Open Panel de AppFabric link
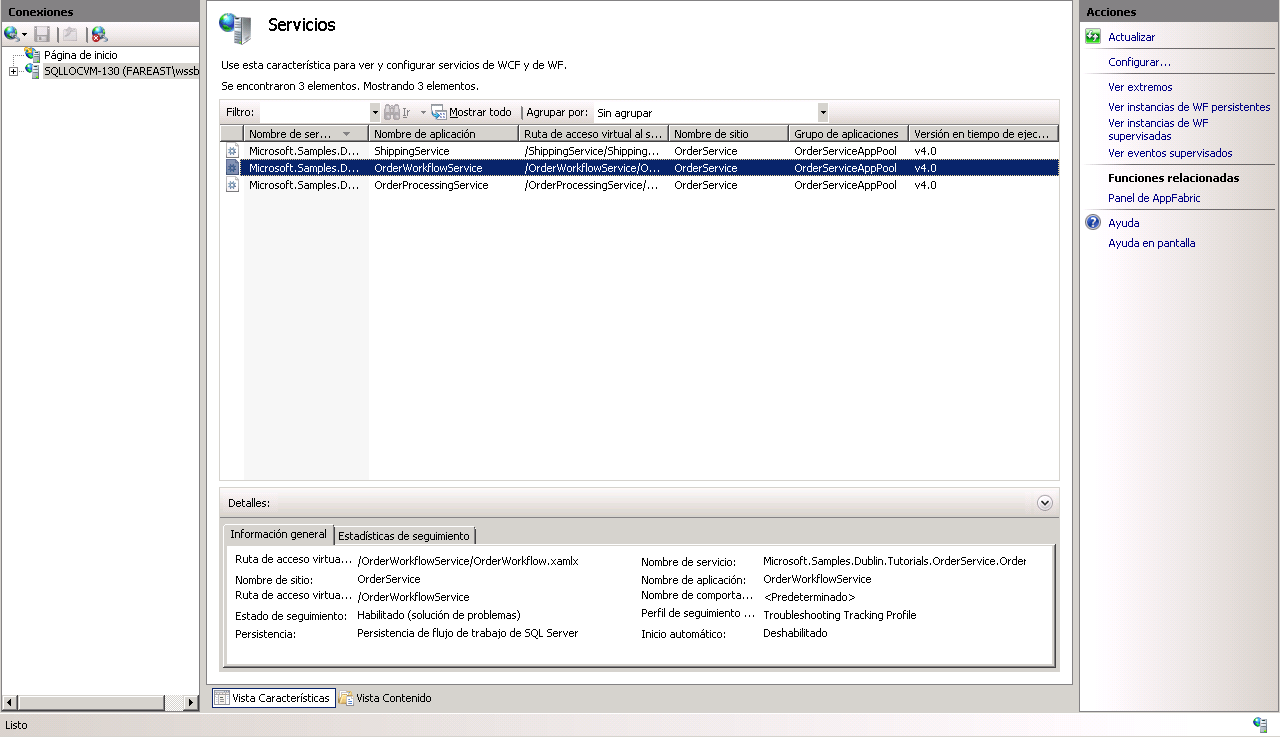 [x=1154, y=198]
